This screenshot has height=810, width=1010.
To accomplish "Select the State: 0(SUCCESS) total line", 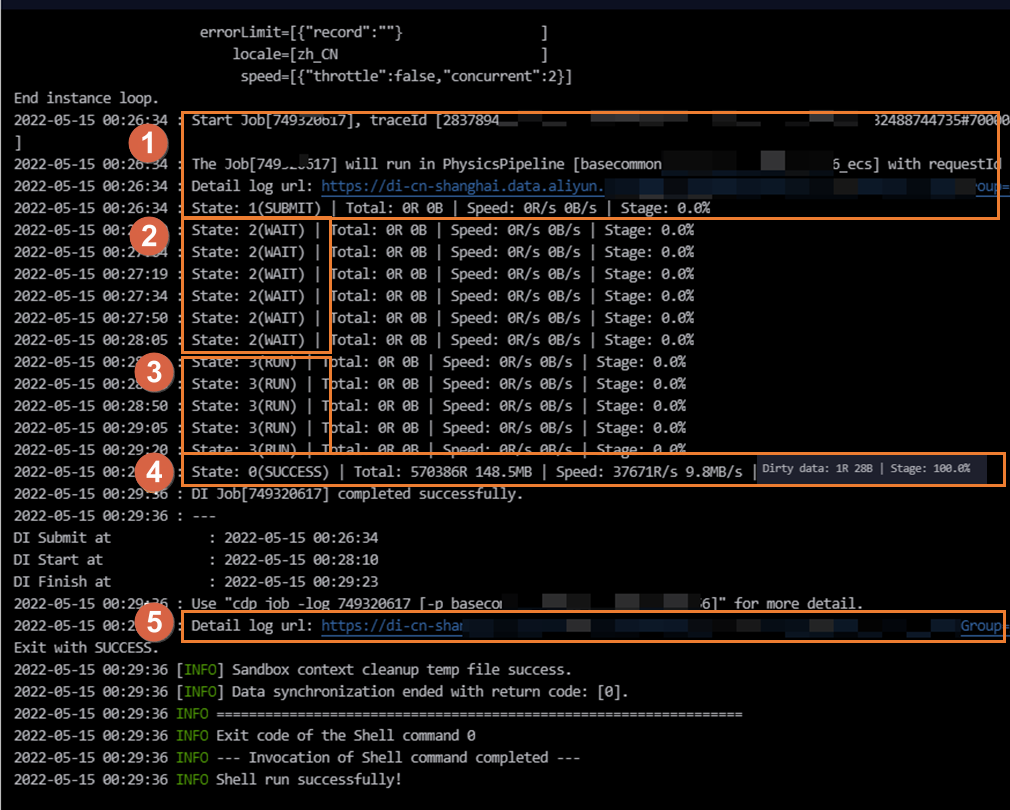I will click(473, 471).
